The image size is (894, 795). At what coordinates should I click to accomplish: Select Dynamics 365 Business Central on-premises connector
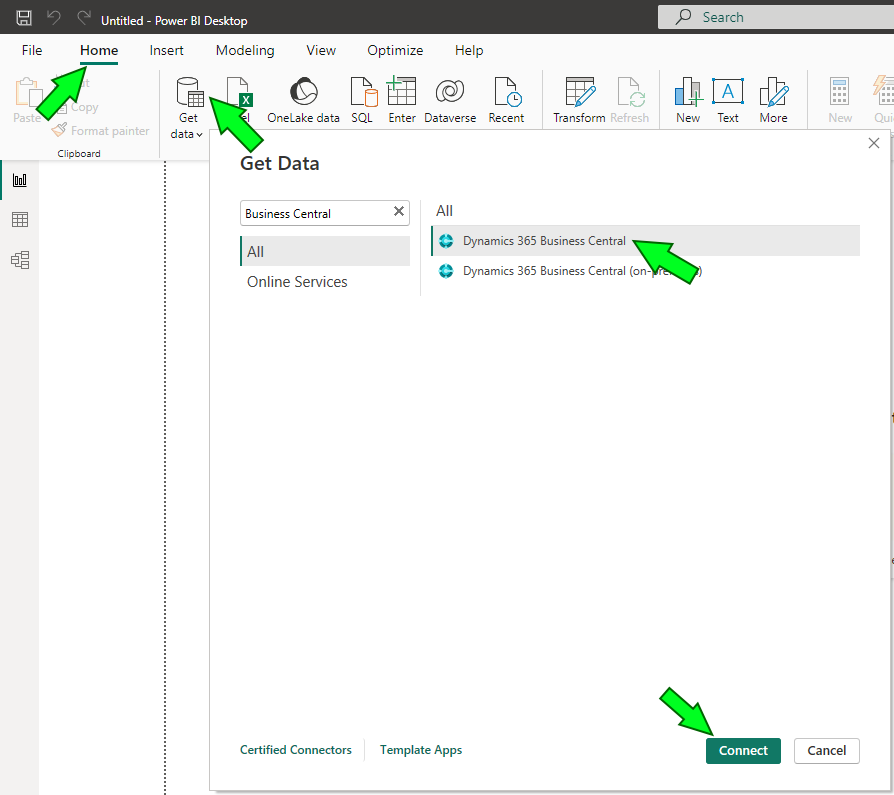[x=645, y=271]
